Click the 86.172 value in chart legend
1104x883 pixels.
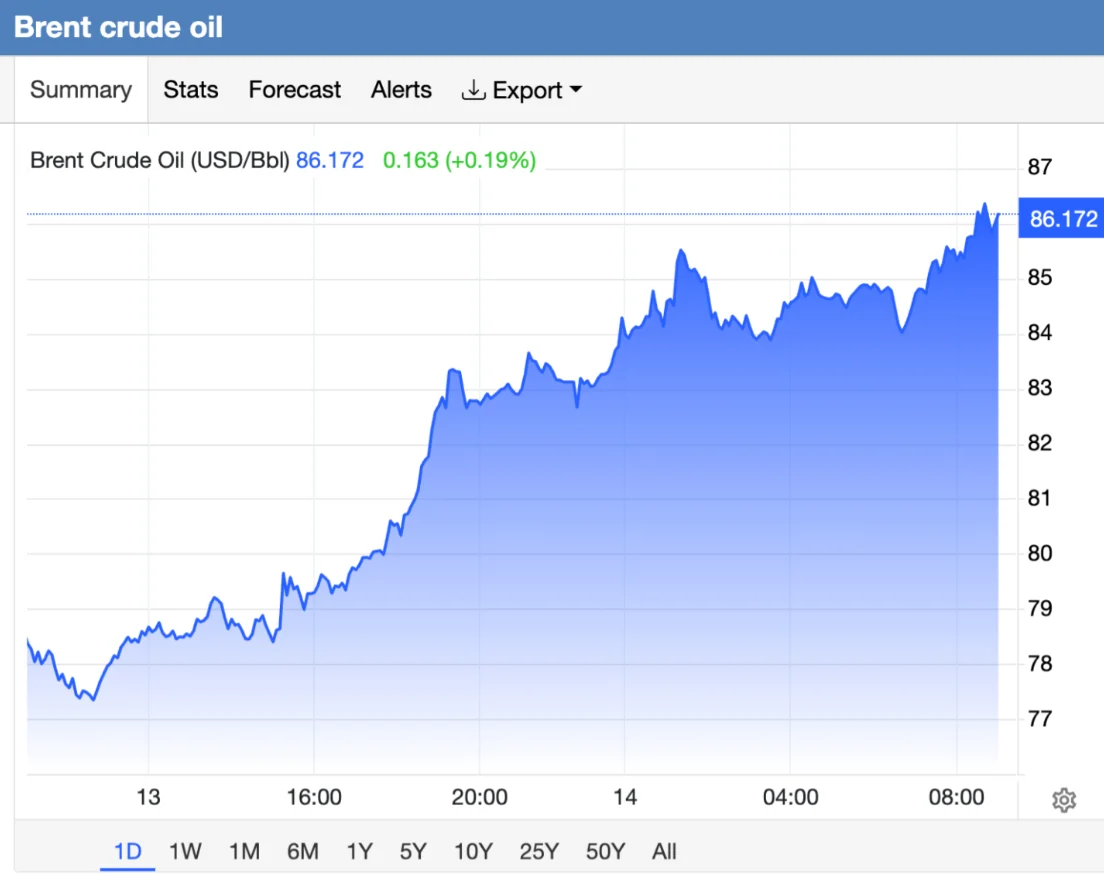330,161
